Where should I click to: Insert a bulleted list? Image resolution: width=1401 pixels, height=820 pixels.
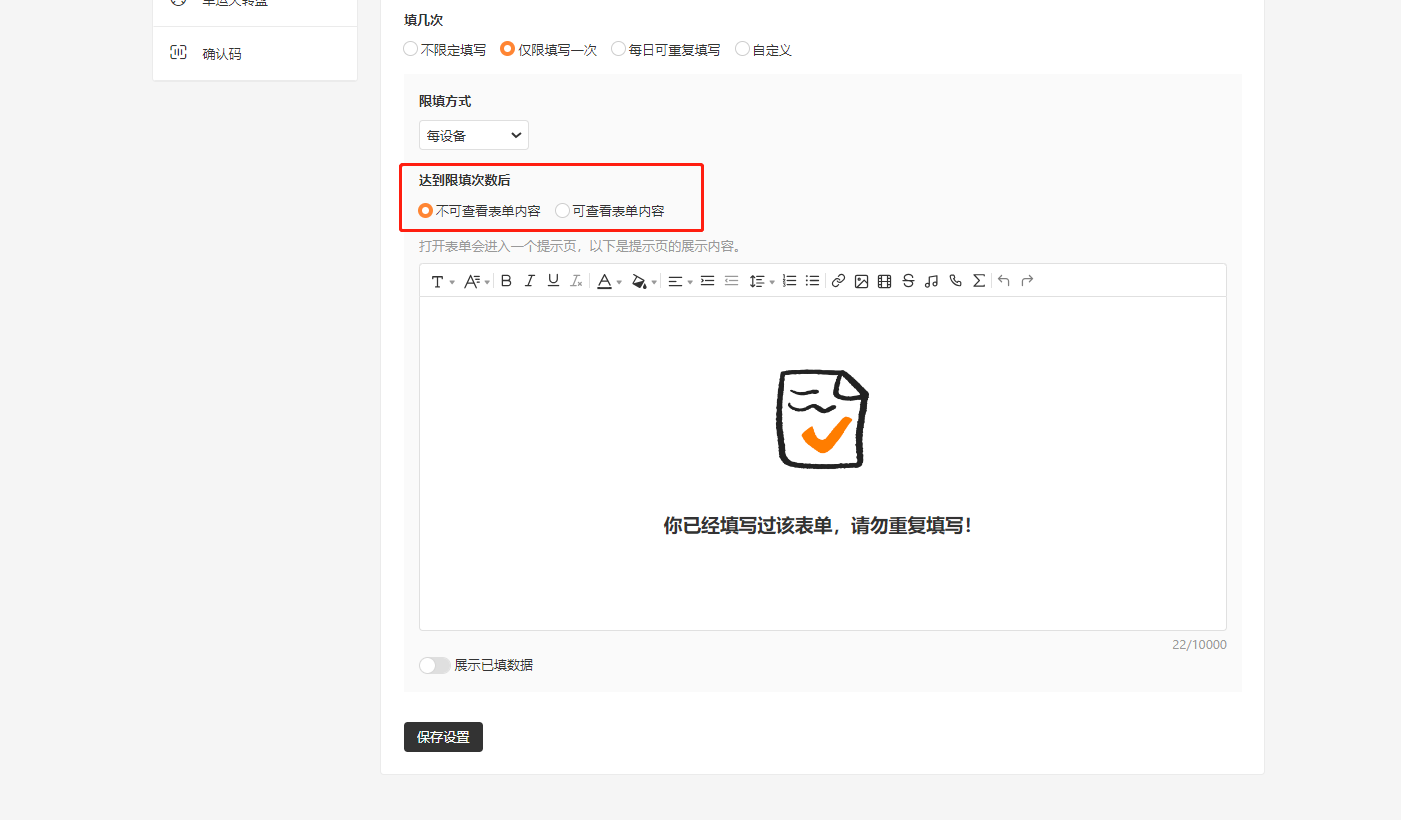812,281
